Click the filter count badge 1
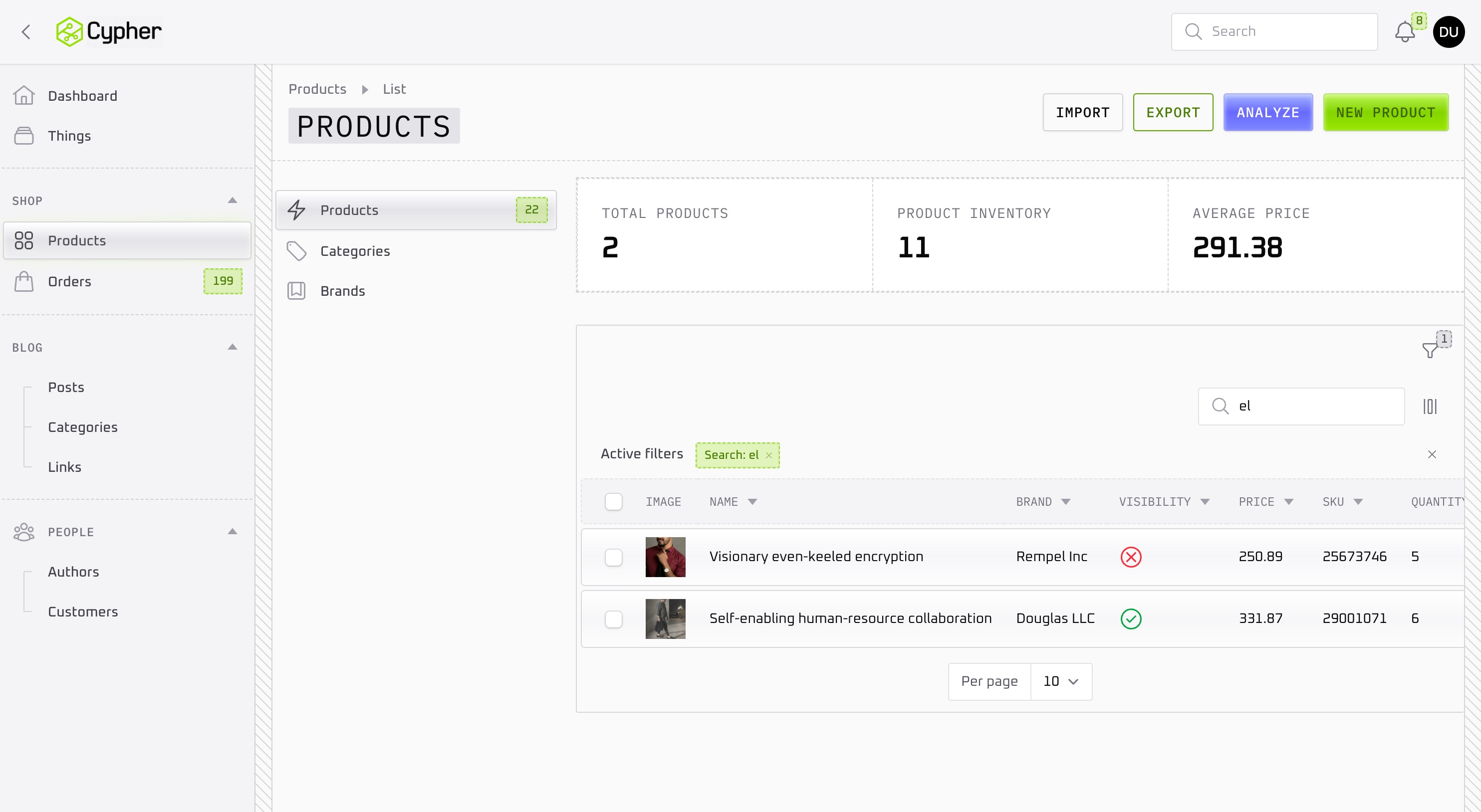The image size is (1481, 812). tap(1444, 339)
